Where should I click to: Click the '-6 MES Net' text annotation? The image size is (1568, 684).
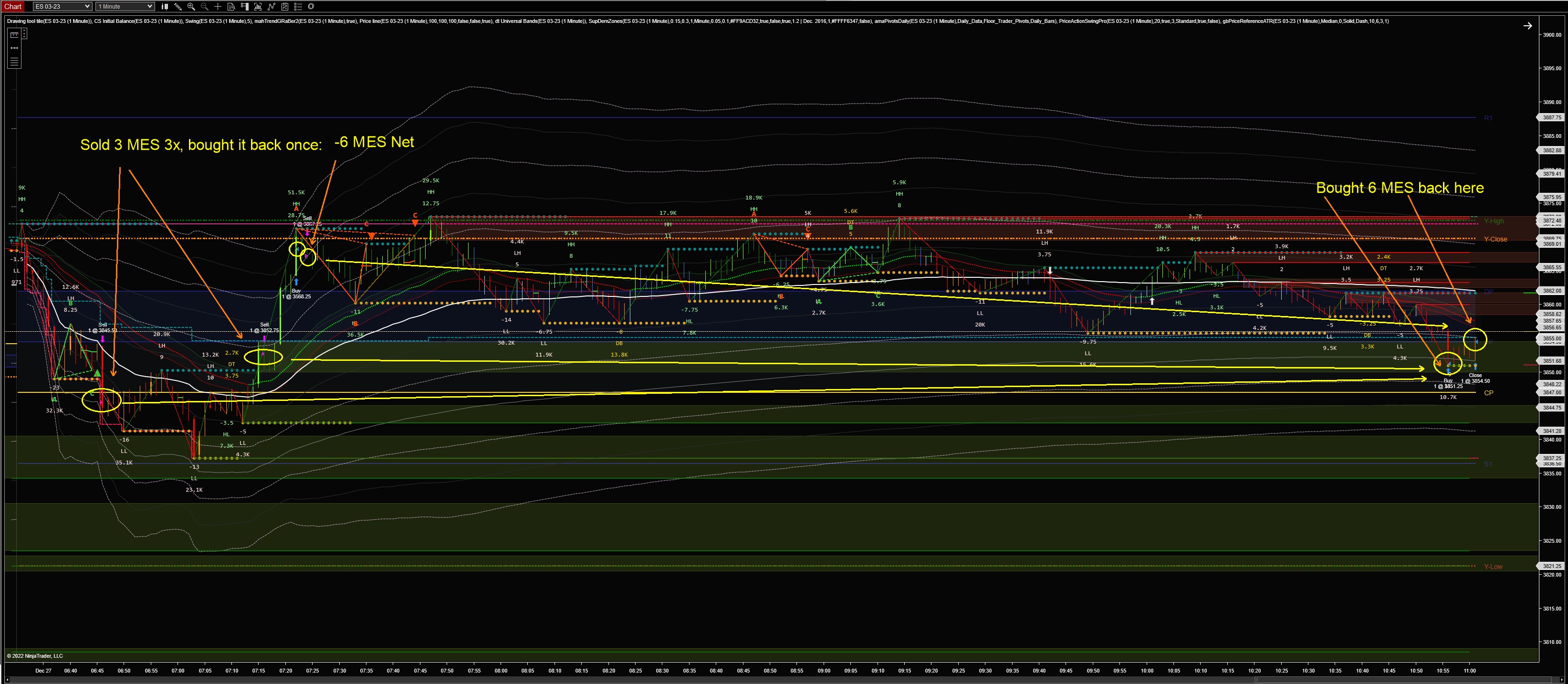pyautogui.click(x=375, y=142)
